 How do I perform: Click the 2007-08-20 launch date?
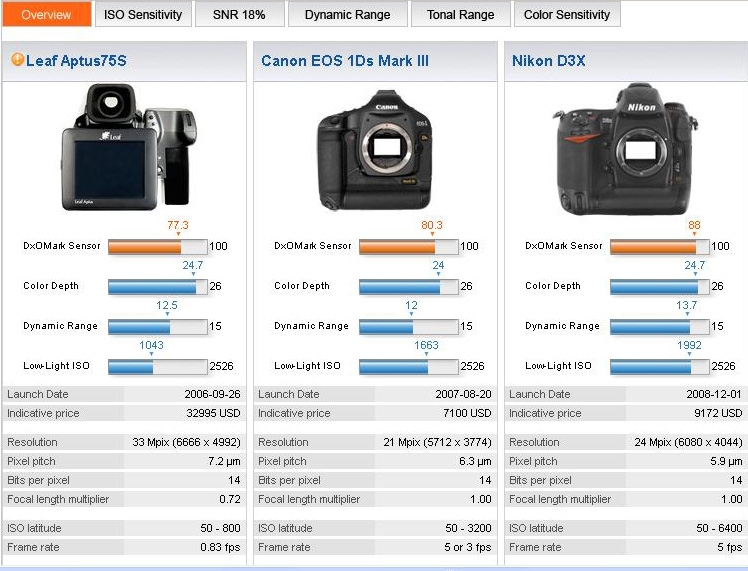coord(463,394)
